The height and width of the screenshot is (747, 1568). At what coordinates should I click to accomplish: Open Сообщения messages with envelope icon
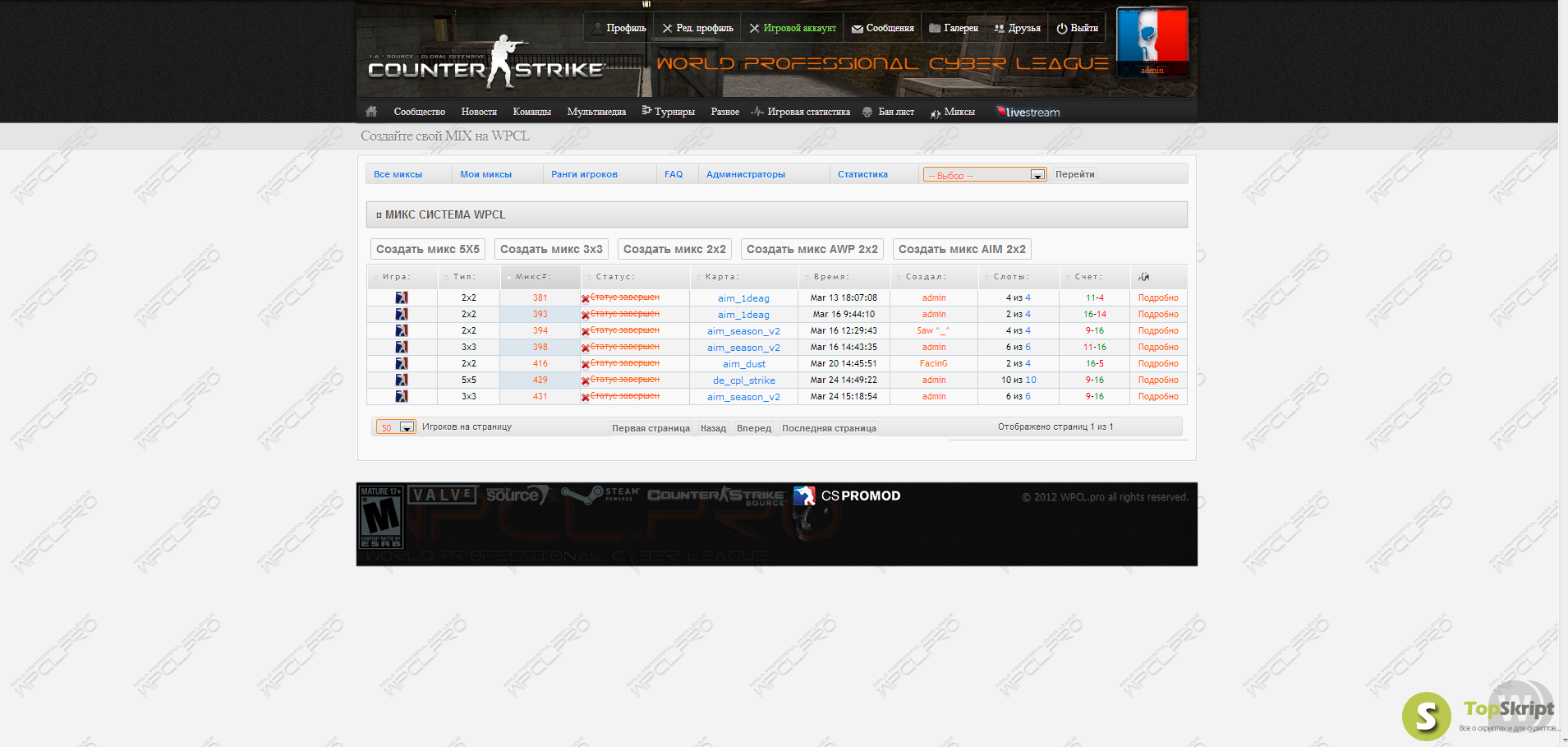(883, 28)
